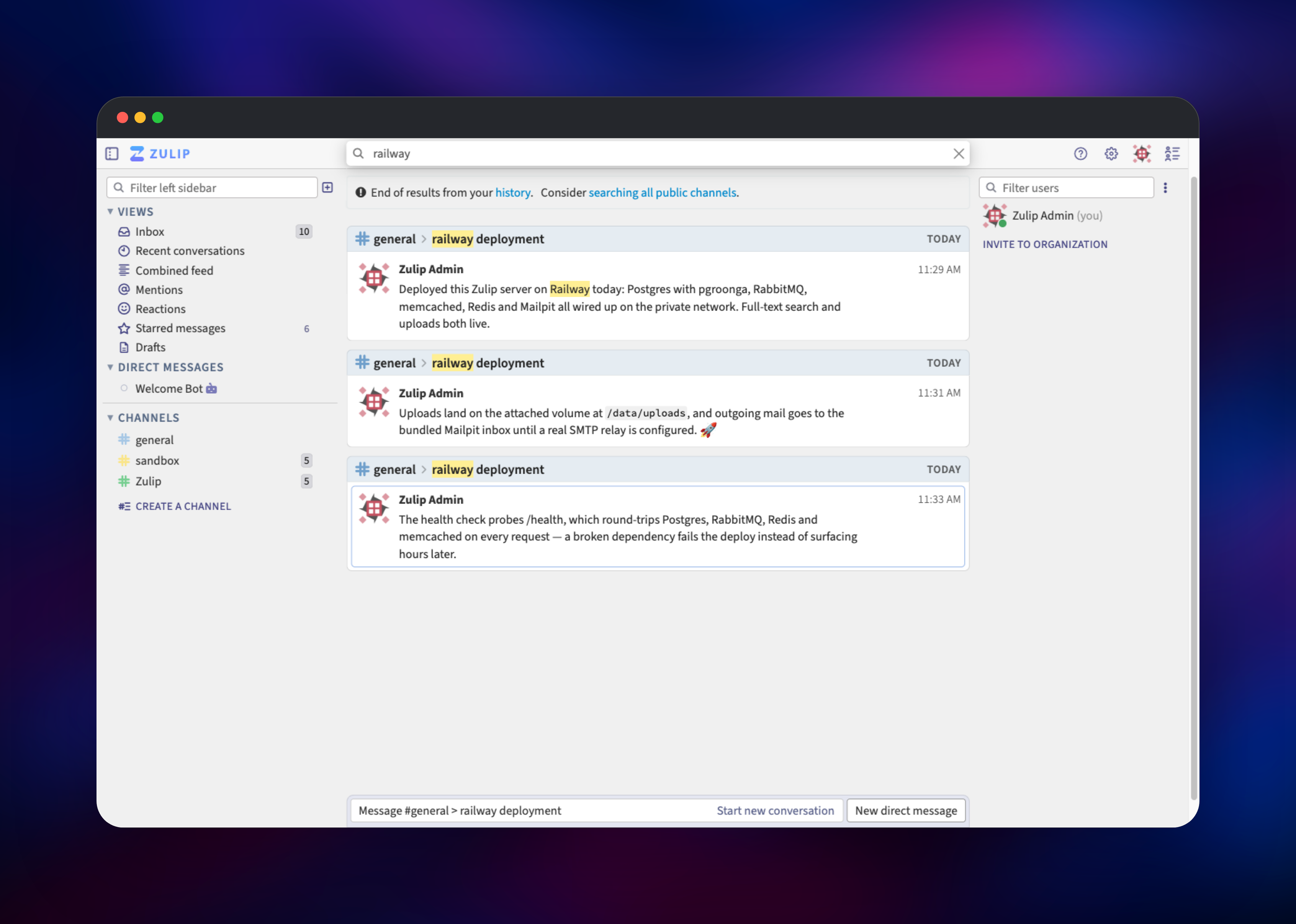Viewport: 1296px width, 924px height.
Task: Click the highlighted Railway word in message
Action: pos(569,289)
